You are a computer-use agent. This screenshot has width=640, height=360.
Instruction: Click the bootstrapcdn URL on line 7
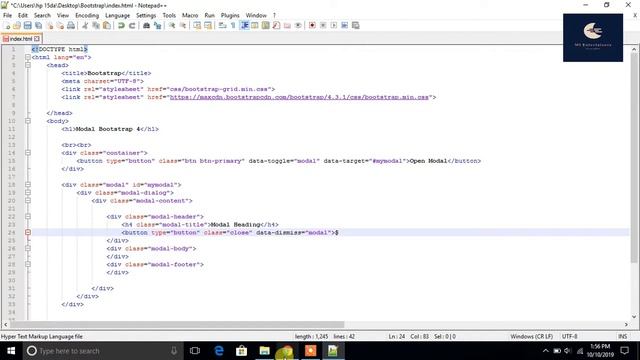(299, 97)
